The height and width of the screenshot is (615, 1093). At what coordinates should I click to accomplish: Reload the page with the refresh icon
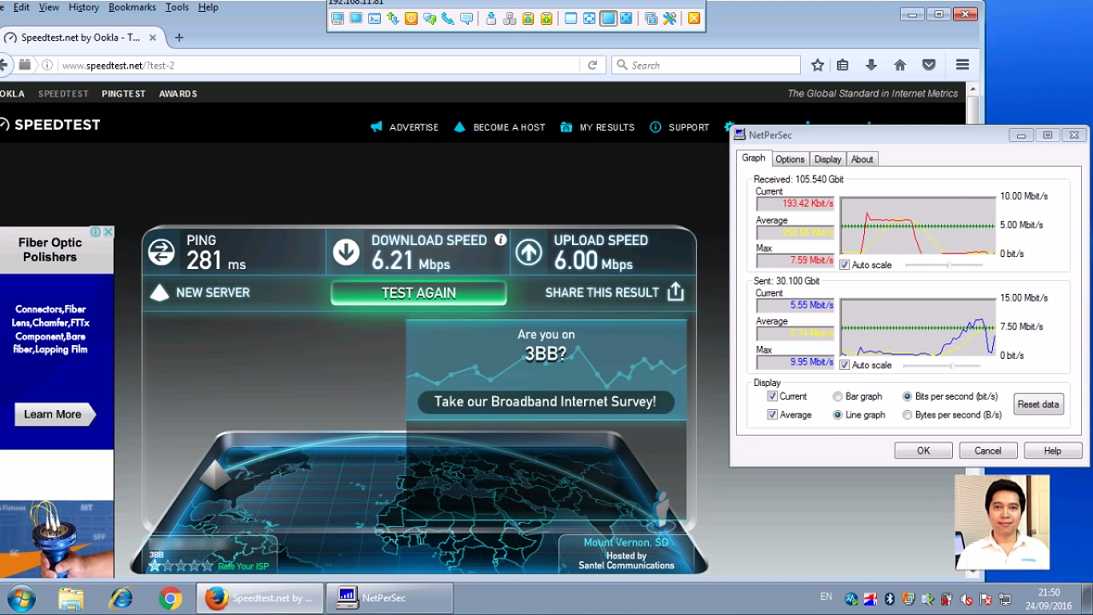coord(592,65)
